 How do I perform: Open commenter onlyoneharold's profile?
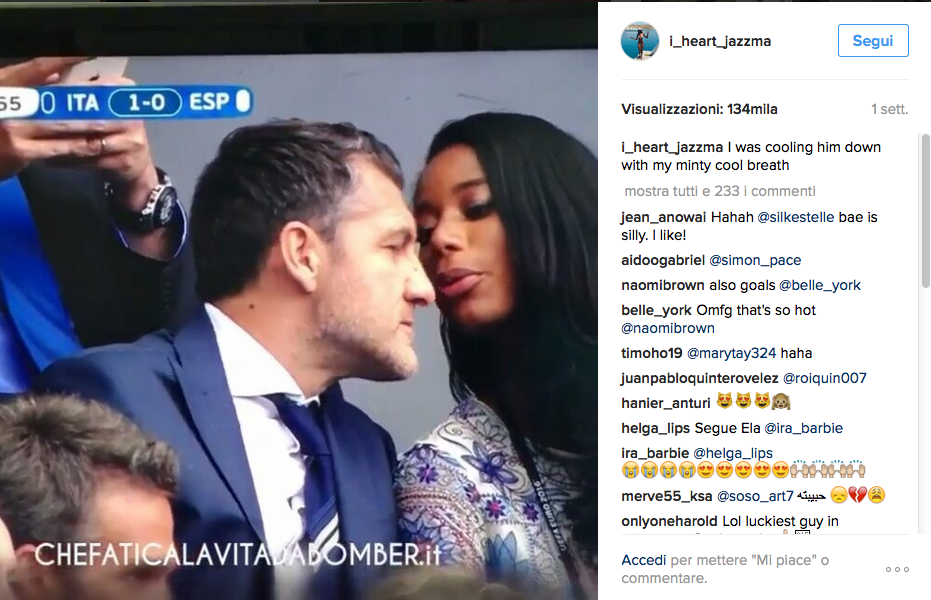coord(669,521)
